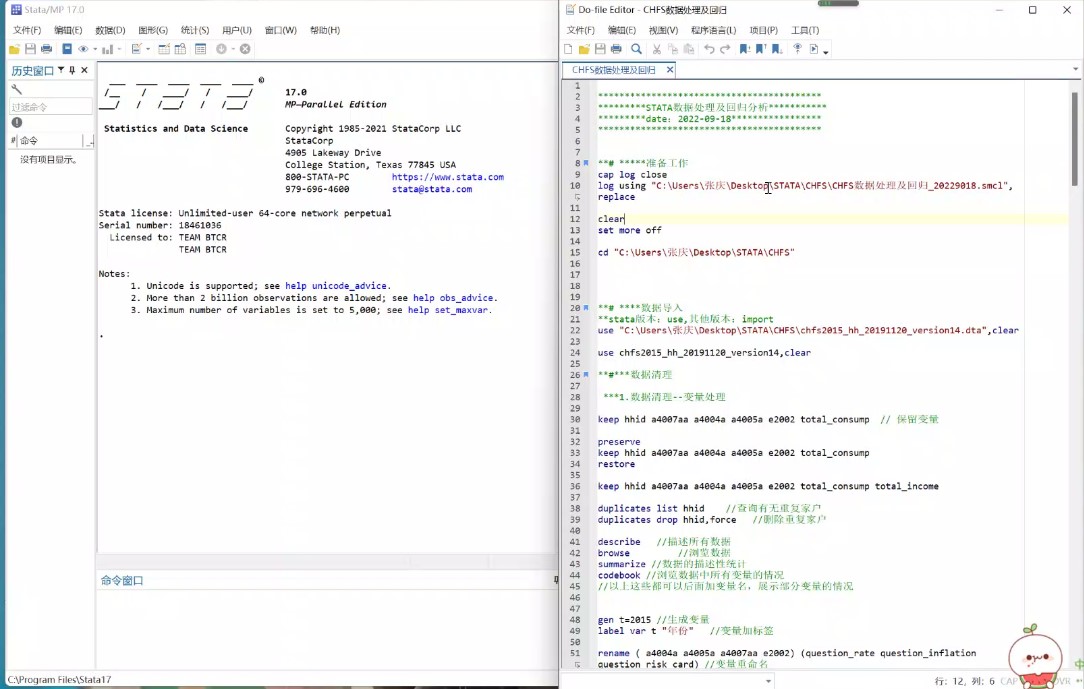Click the new Do-file icon in main toolbar
Viewport: 1084px width, 689px height.
pyautogui.click(x=135, y=49)
